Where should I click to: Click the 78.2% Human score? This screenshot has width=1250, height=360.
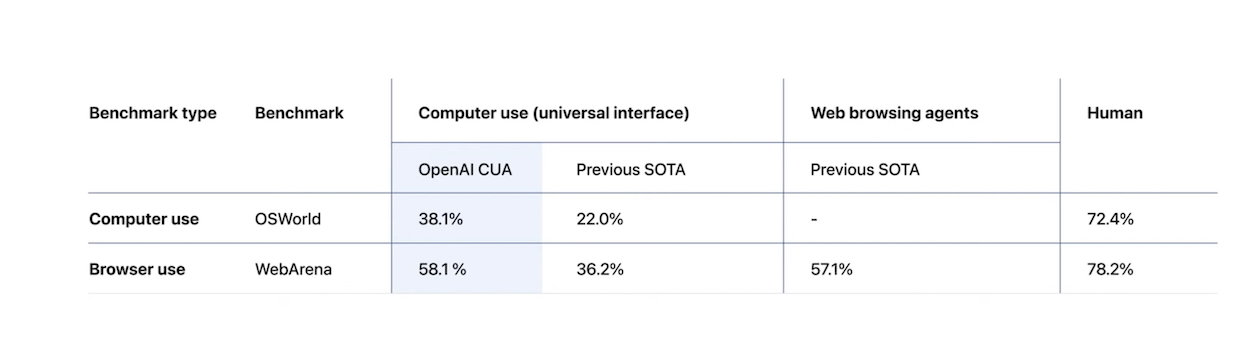coord(1110,269)
